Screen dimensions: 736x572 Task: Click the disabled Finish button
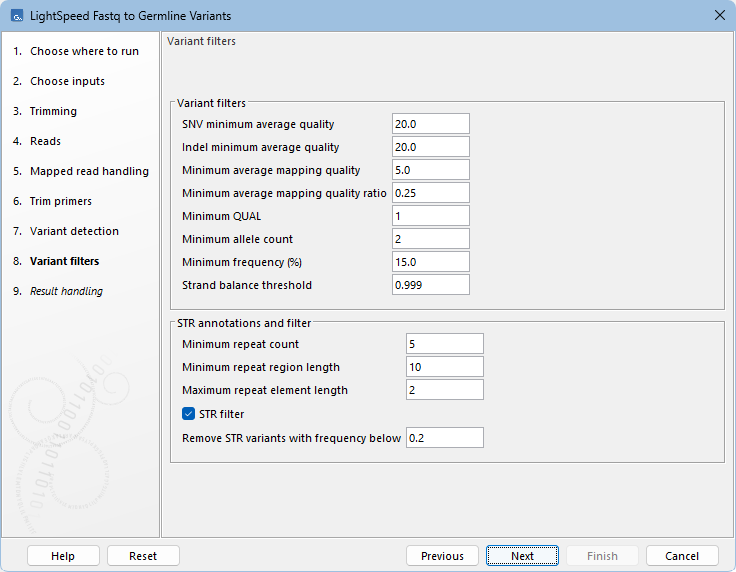point(602,556)
